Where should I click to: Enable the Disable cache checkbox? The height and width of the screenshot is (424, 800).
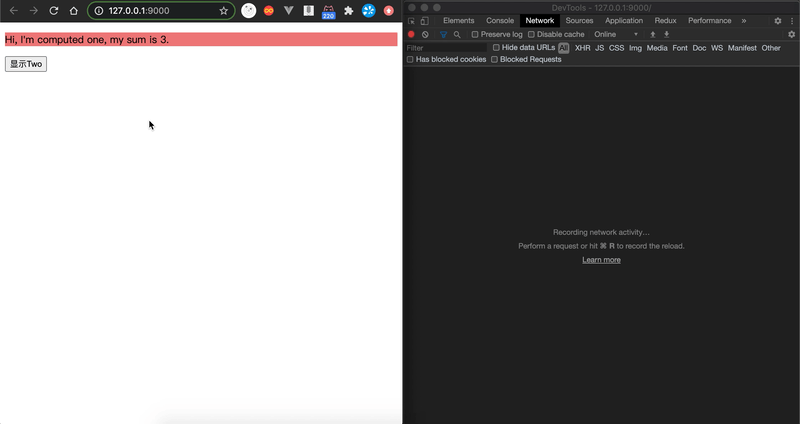click(531, 34)
